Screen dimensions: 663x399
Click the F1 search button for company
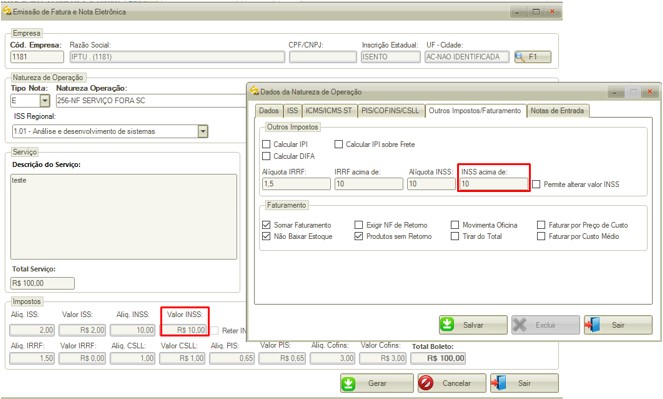coord(533,57)
